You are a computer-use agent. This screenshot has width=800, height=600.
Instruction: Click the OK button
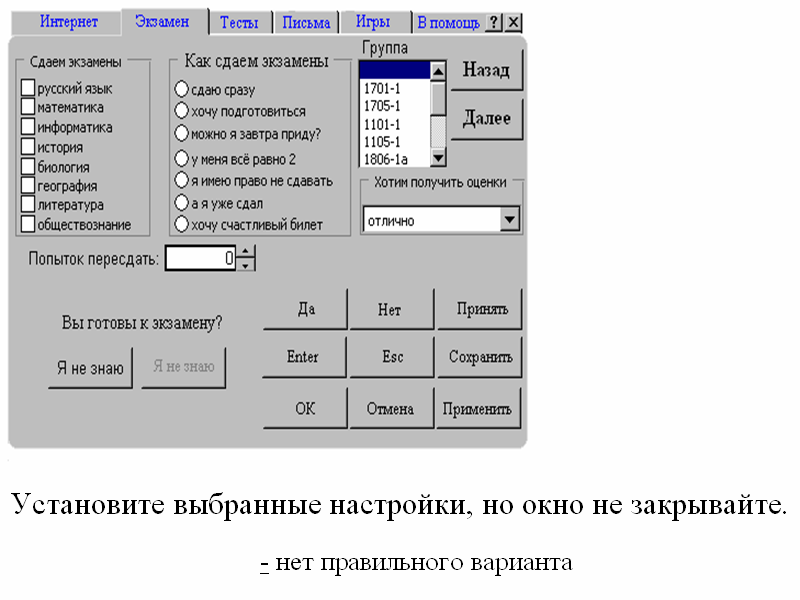pyautogui.click(x=305, y=408)
